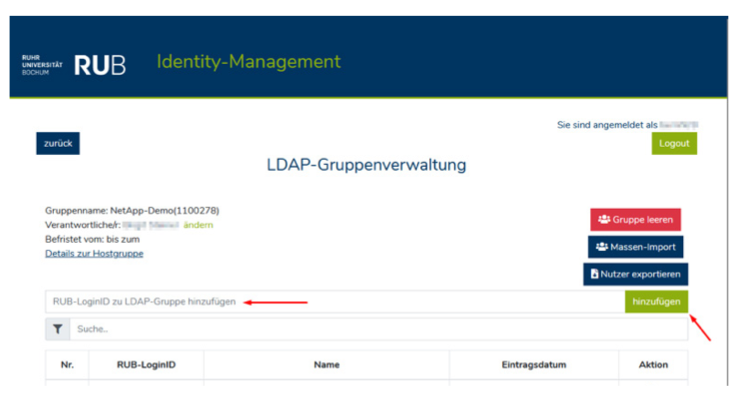Log out using the Logout button
740x402 pixels.
click(x=674, y=143)
